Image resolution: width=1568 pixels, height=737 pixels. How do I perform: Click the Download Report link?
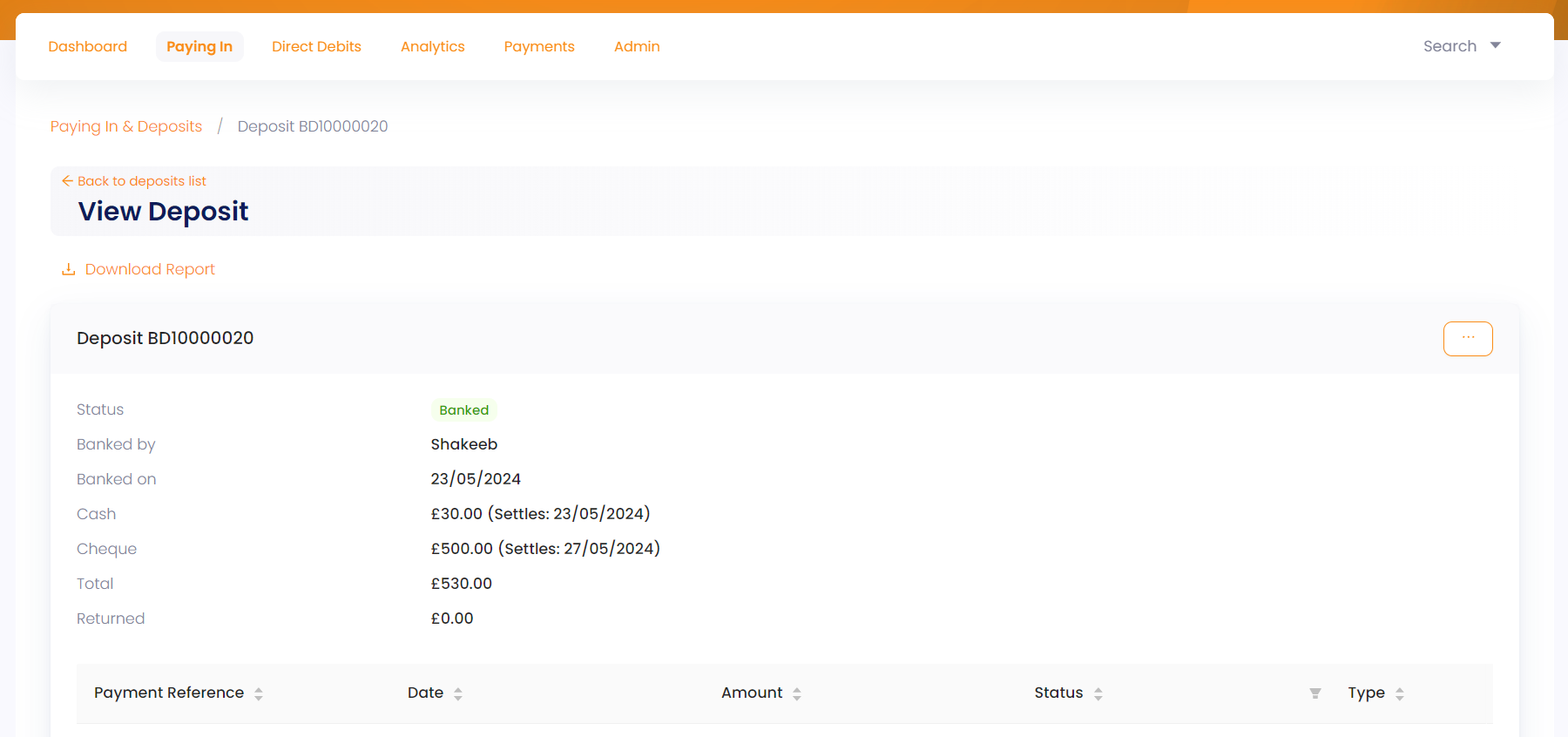pyautogui.click(x=150, y=269)
